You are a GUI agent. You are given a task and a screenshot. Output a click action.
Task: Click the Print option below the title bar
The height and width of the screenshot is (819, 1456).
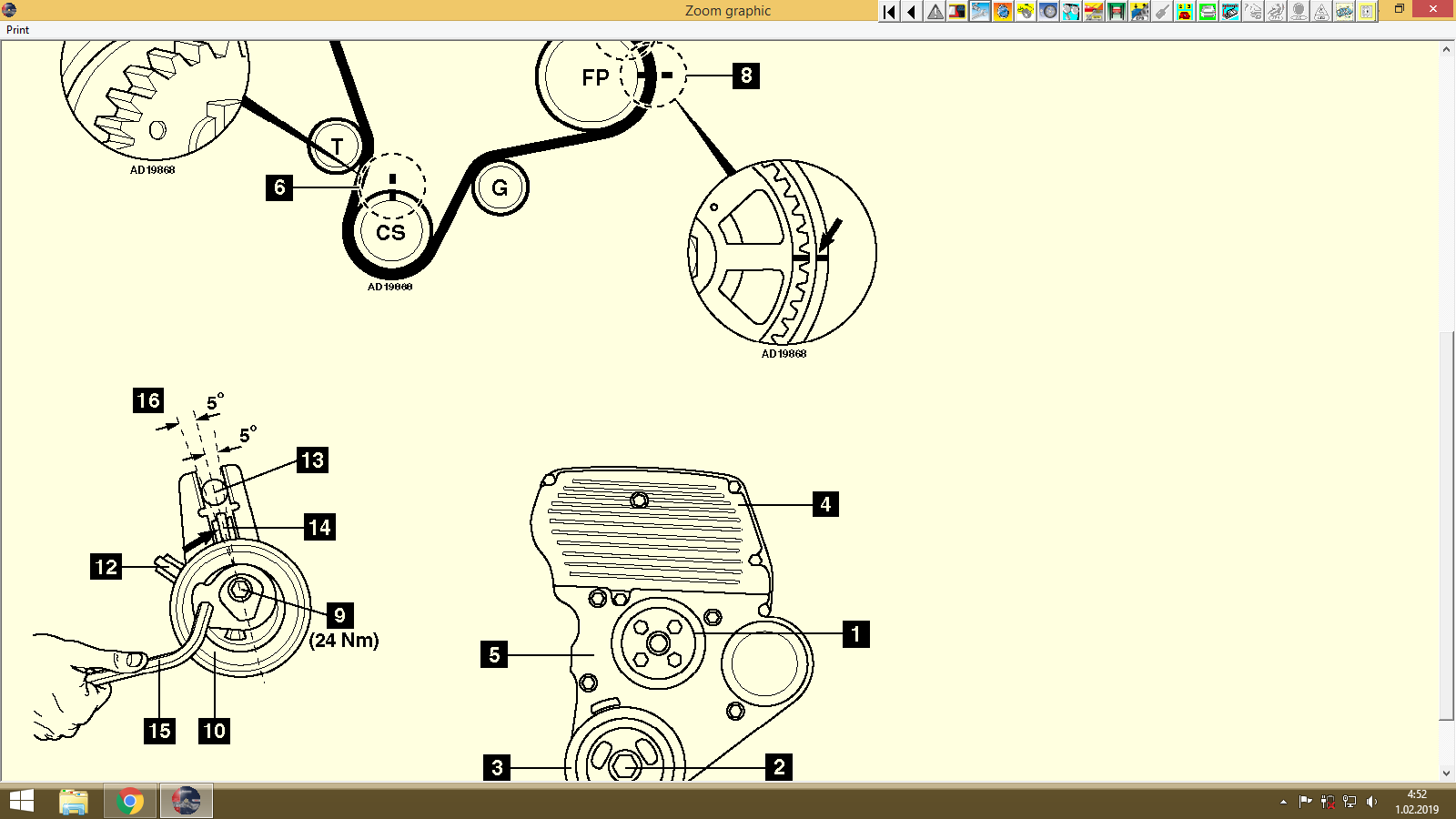[x=16, y=29]
